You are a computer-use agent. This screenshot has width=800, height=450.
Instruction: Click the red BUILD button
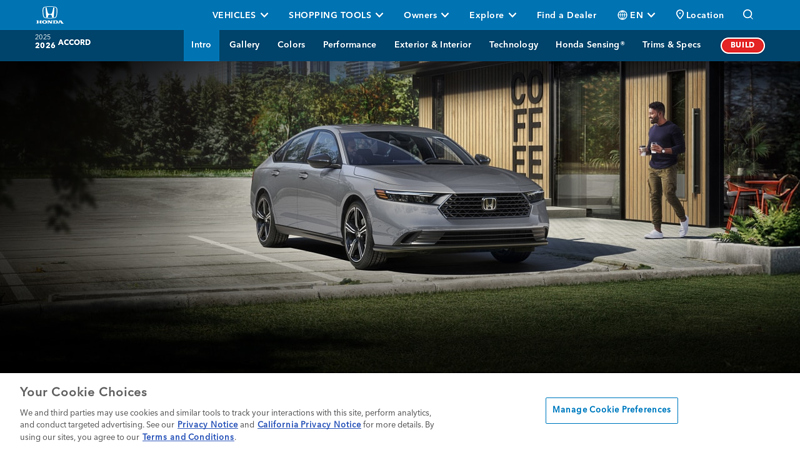coord(742,45)
